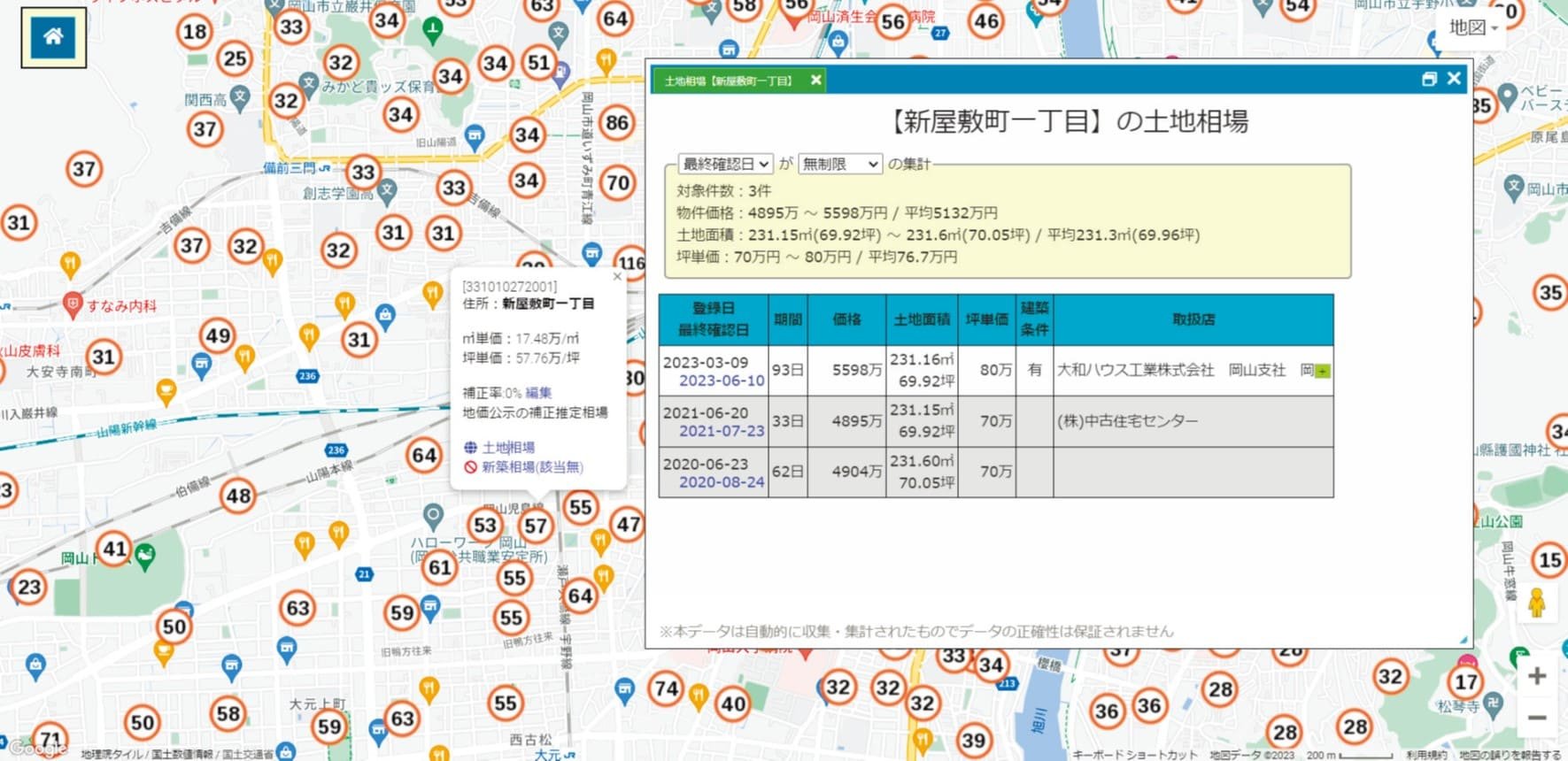Click price marker 64 near 山陽本線
This screenshot has height=761, width=1568.
pyautogui.click(x=424, y=456)
